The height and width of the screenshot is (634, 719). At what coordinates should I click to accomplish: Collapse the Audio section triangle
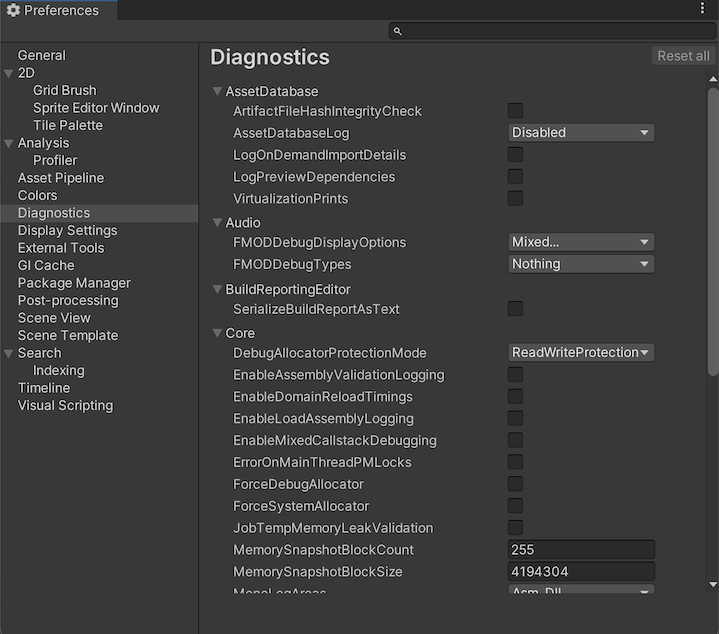coord(217,223)
